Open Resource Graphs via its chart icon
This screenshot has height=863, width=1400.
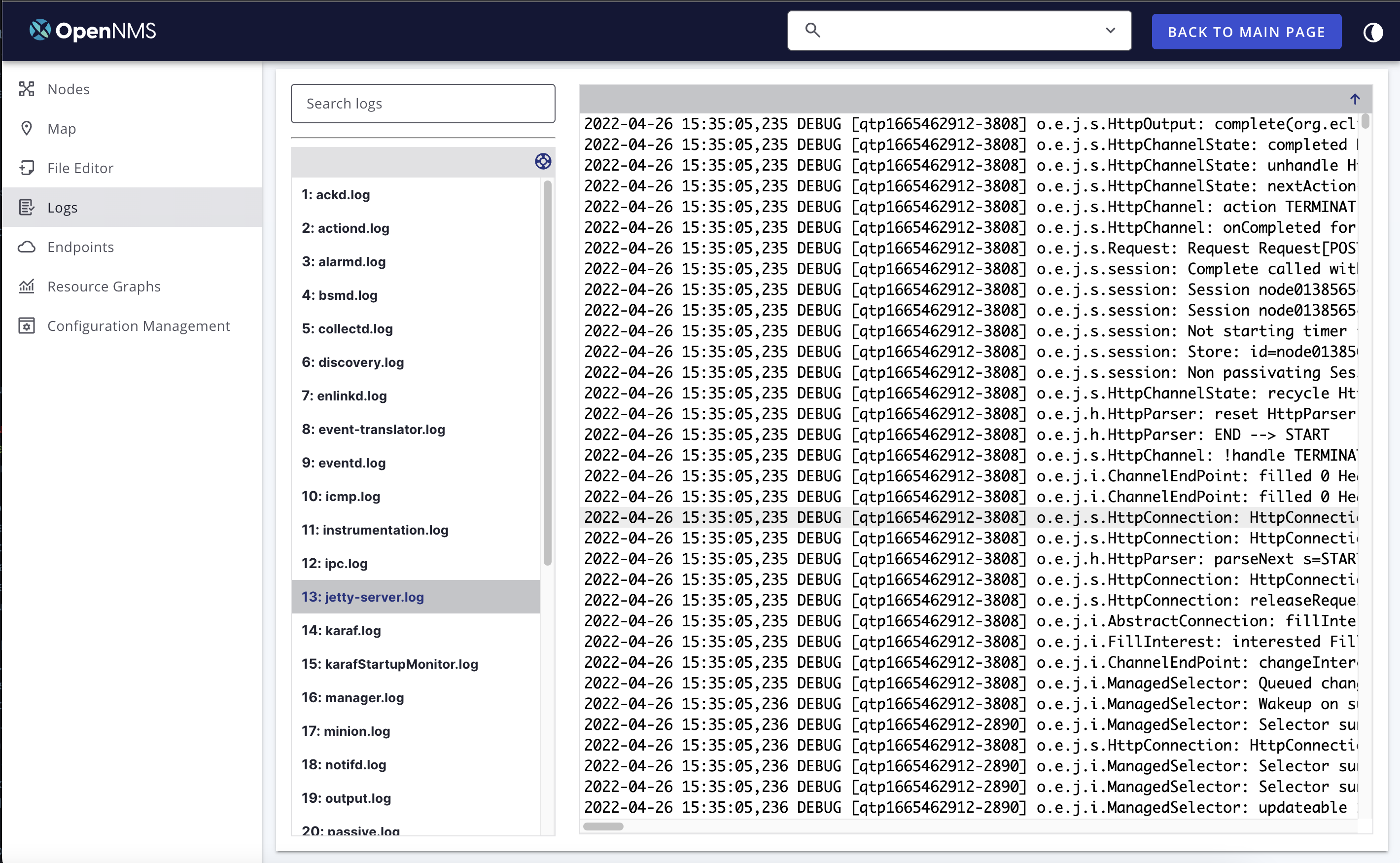click(27, 286)
